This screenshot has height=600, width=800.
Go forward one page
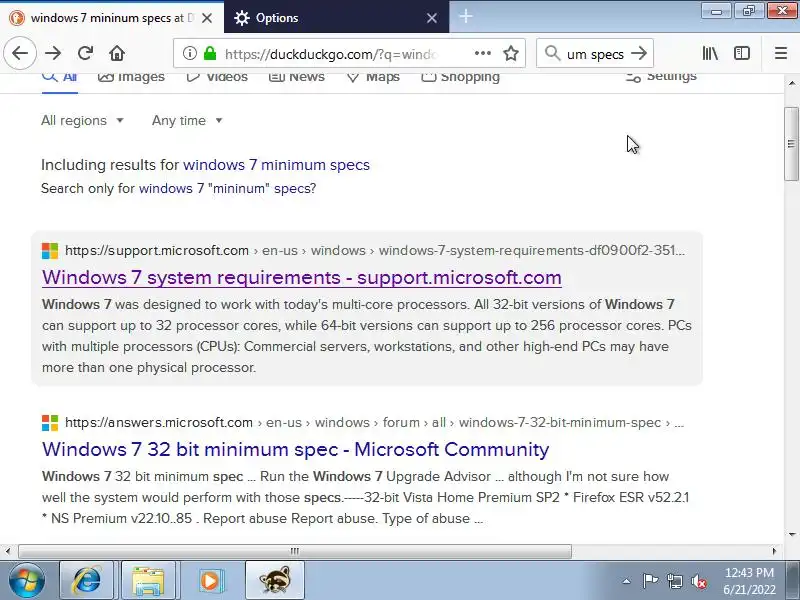pyautogui.click(x=53, y=53)
